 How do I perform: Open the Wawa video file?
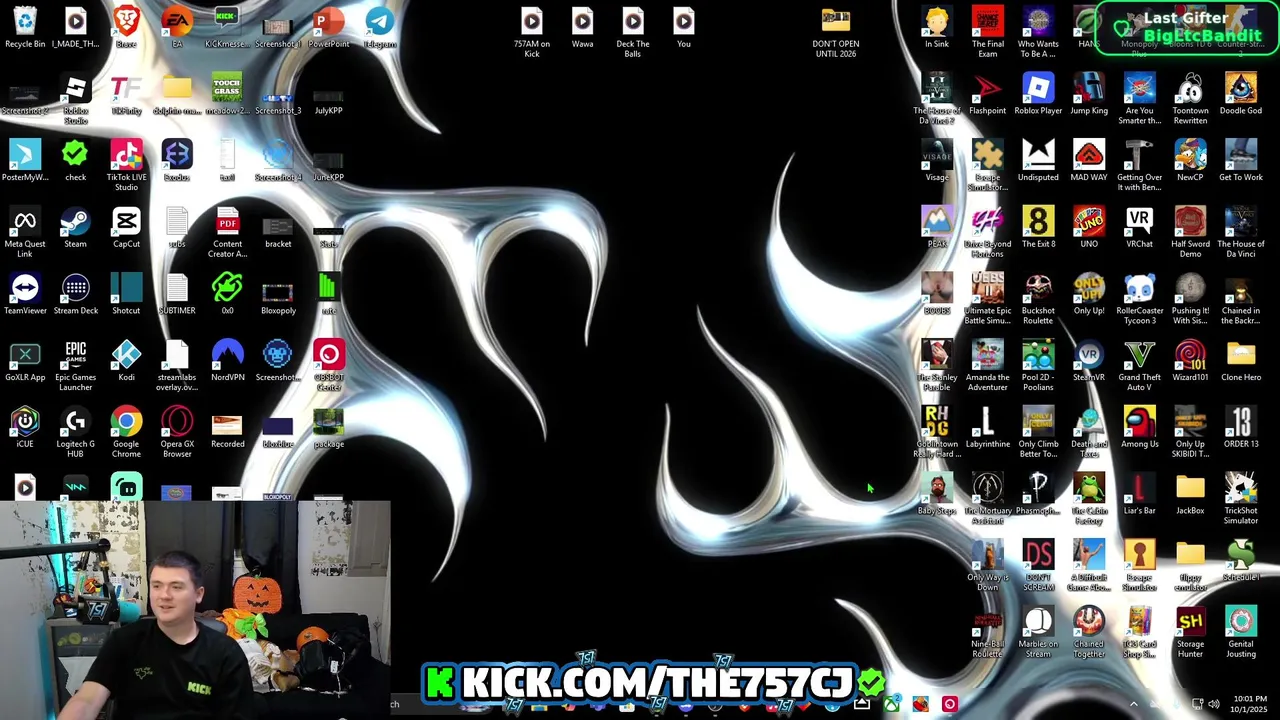pyautogui.click(x=582, y=28)
